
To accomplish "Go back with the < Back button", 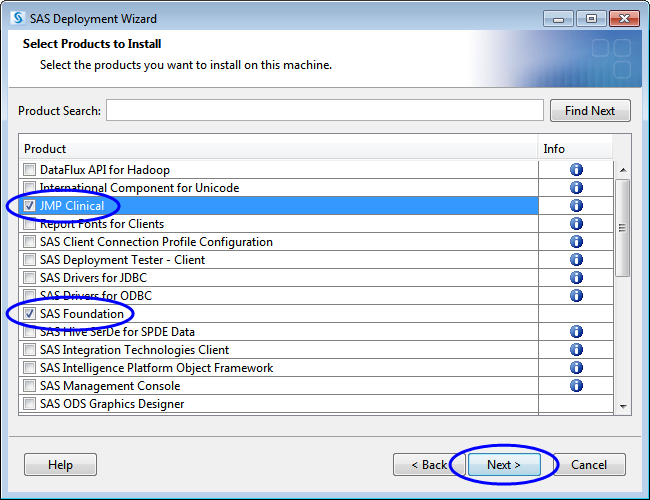I will (x=429, y=464).
